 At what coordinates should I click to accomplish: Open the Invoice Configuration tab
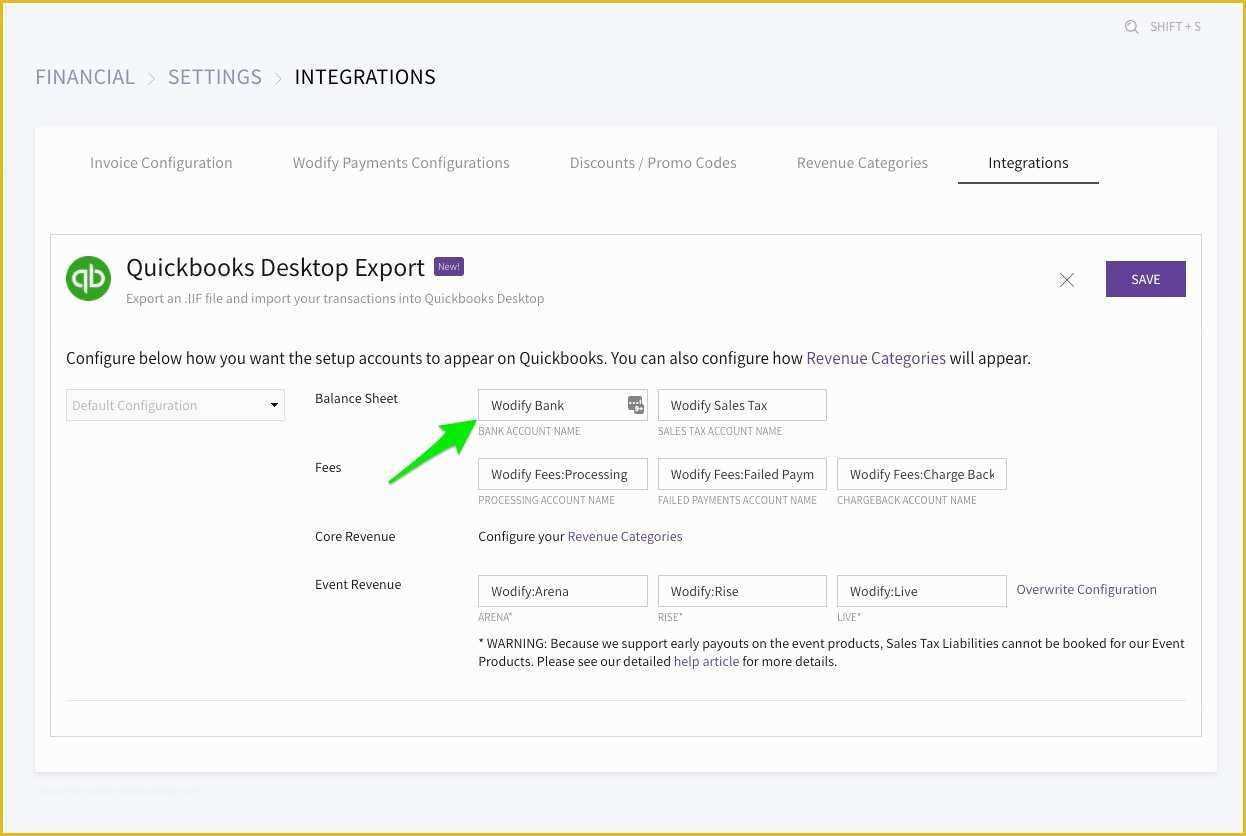[161, 163]
